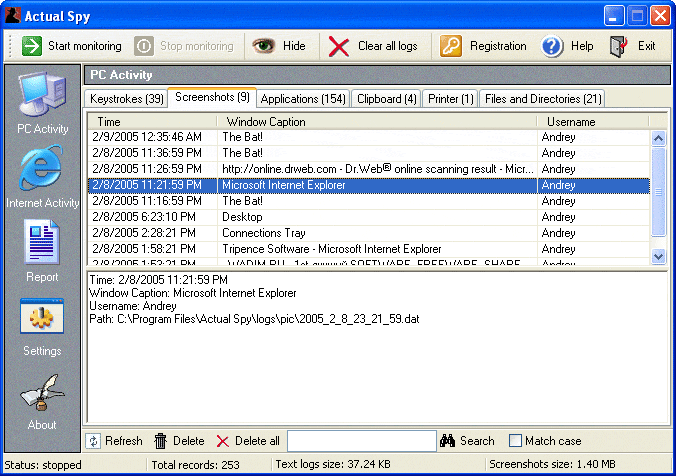Image resolution: width=676 pixels, height=476 pixels.
Task: Sort by the Time column header
Action: pos(152,122)
